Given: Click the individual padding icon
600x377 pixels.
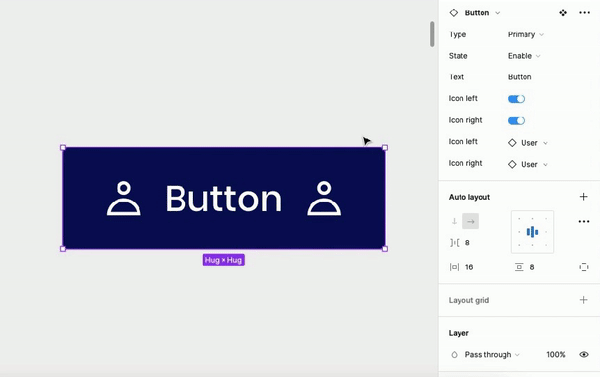Looking at the screenshot, I should point(584,267).
